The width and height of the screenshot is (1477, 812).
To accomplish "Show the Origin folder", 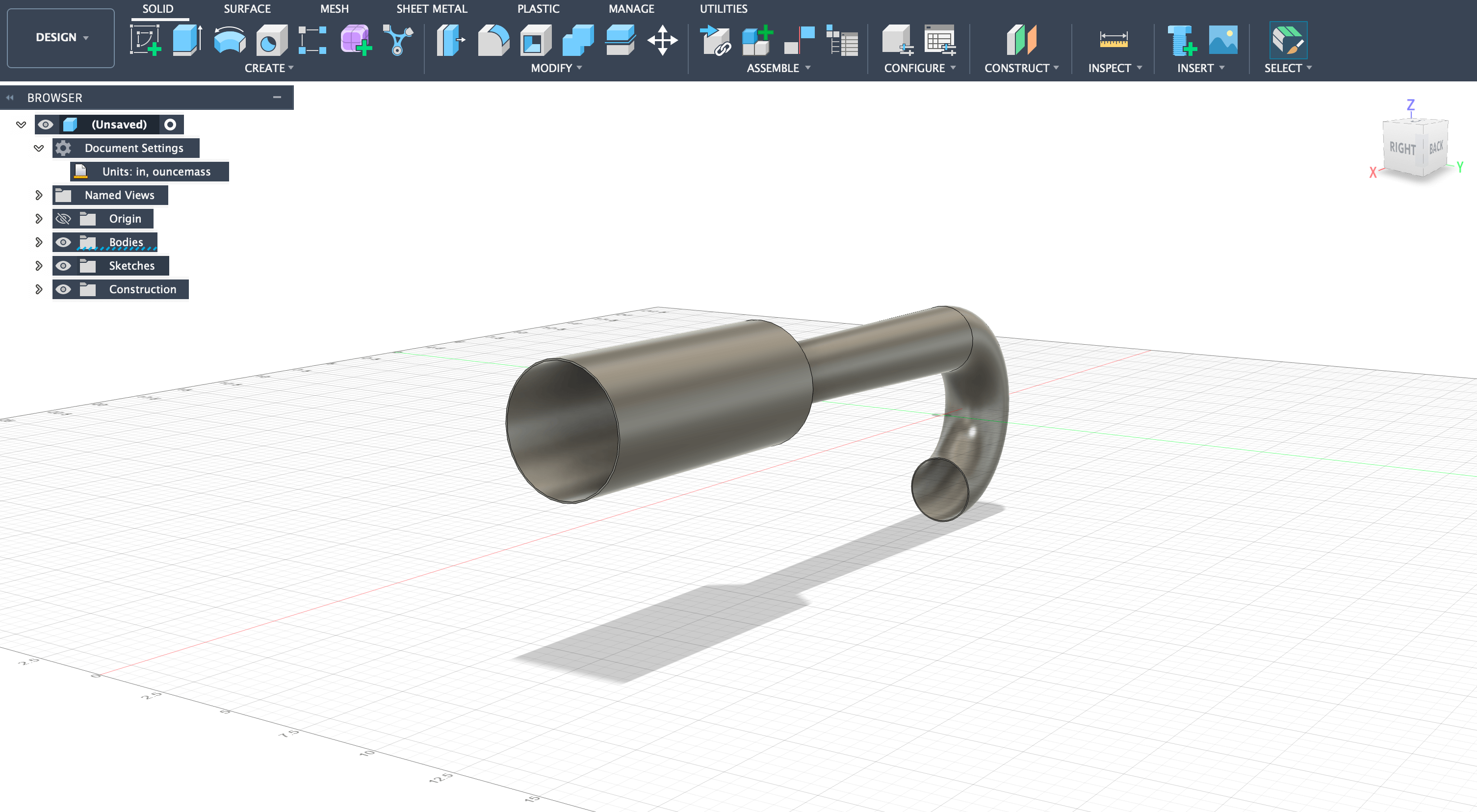I will (63, 218).
